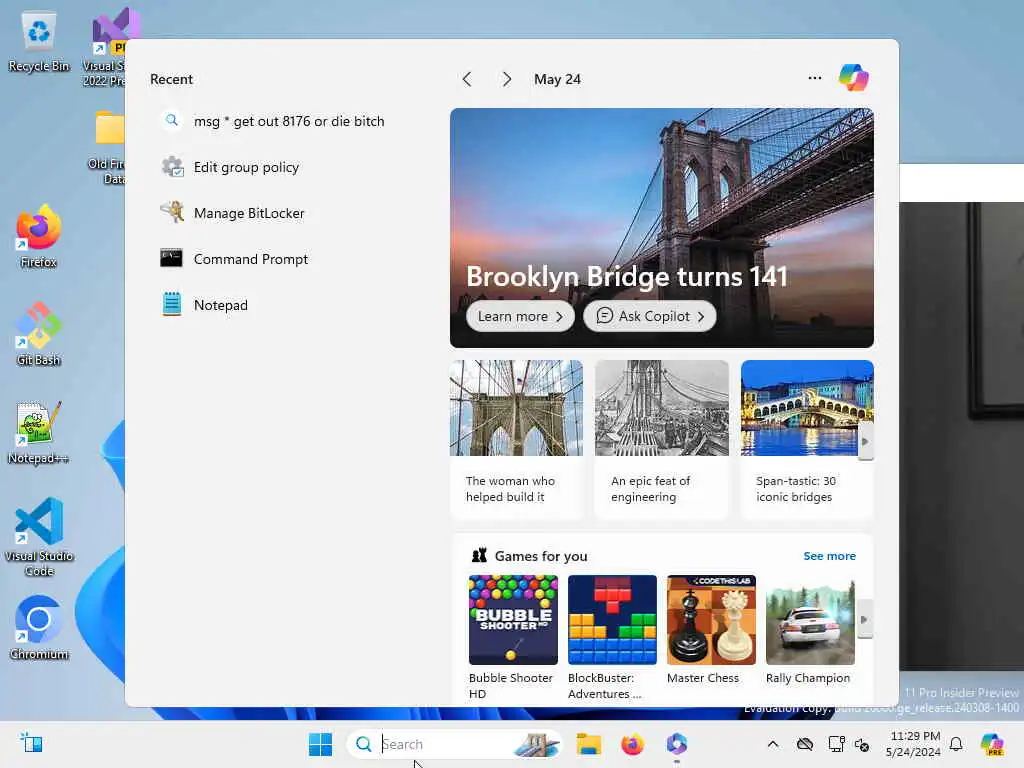Image resolution: width=1024 pixels, height=768 pixels.
Task: Open the Windows Start button
Action: pos(320,744)
